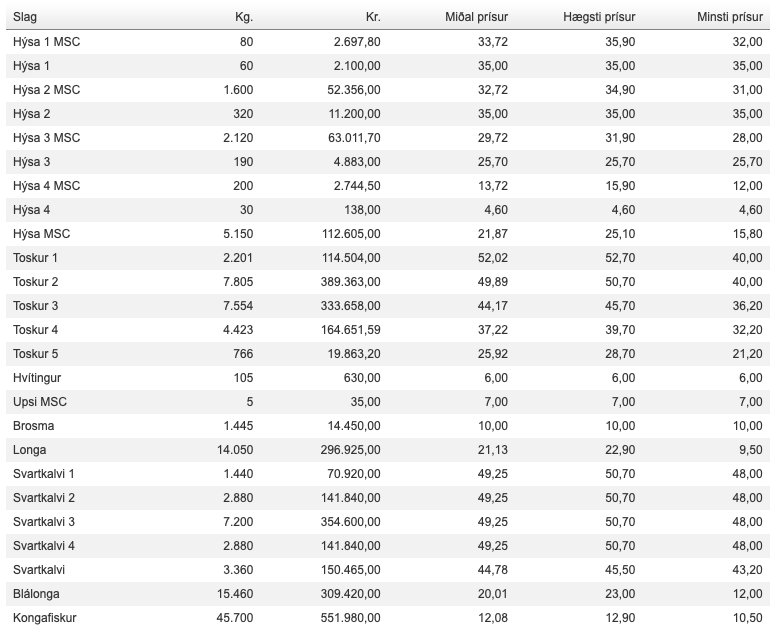The width and height of the screenshot is (775, 639).
Task: Click the Kg. column header
Action: 244,17
